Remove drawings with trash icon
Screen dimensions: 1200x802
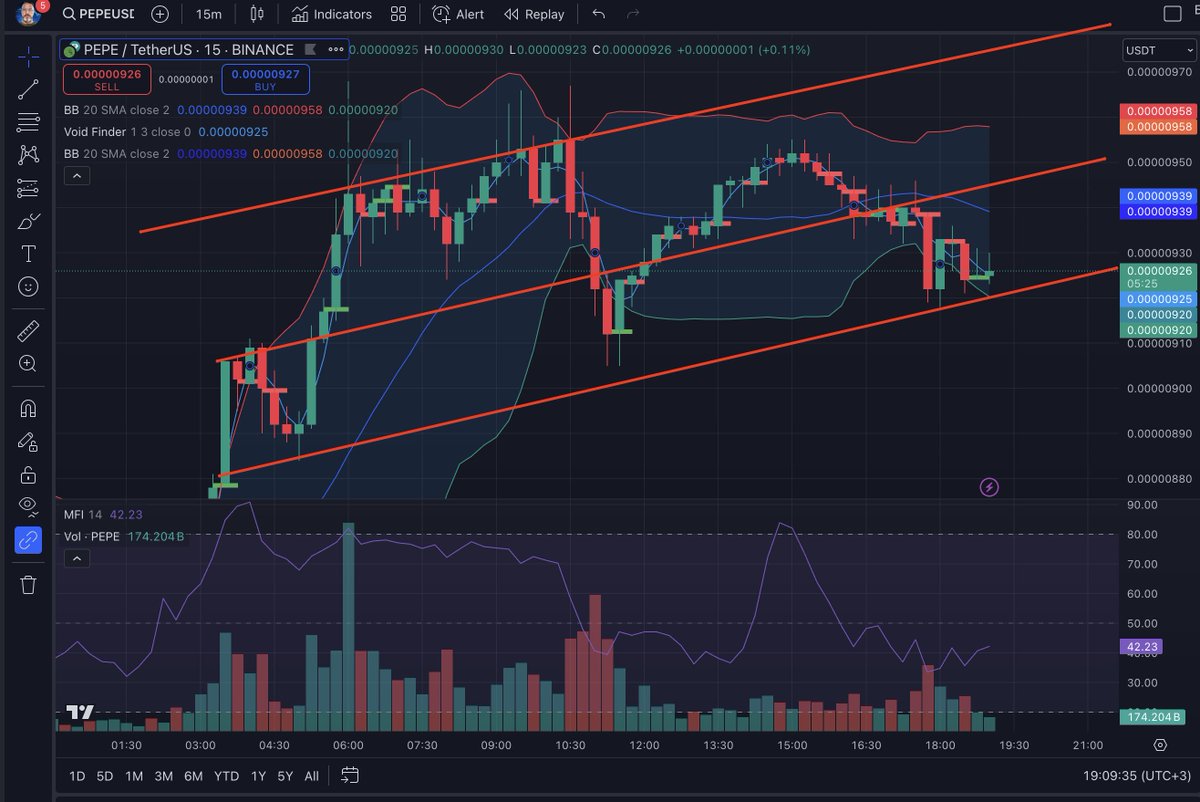click(28, 584)
